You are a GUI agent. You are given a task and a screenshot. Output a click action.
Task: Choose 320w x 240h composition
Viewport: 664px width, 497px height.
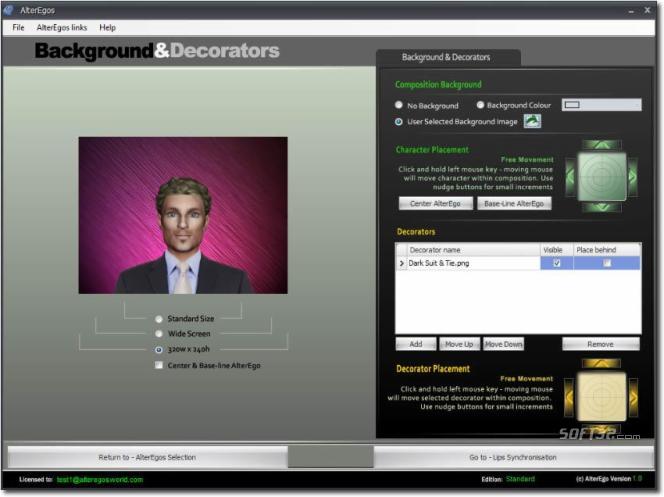tap(159, 349)
